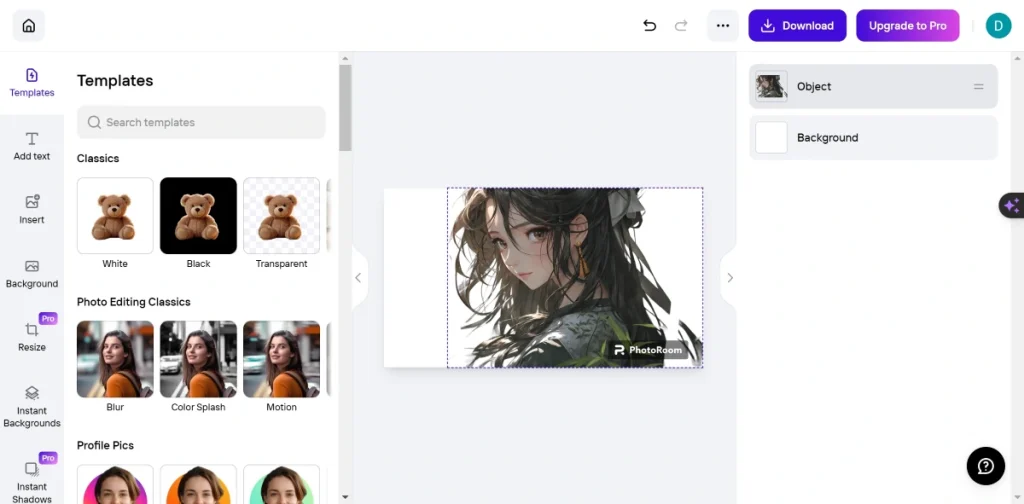Viewport: 1024px width, 504px height.
Task: Choose the pink-circle profile pic template
Action: click(x=115, y=484)
